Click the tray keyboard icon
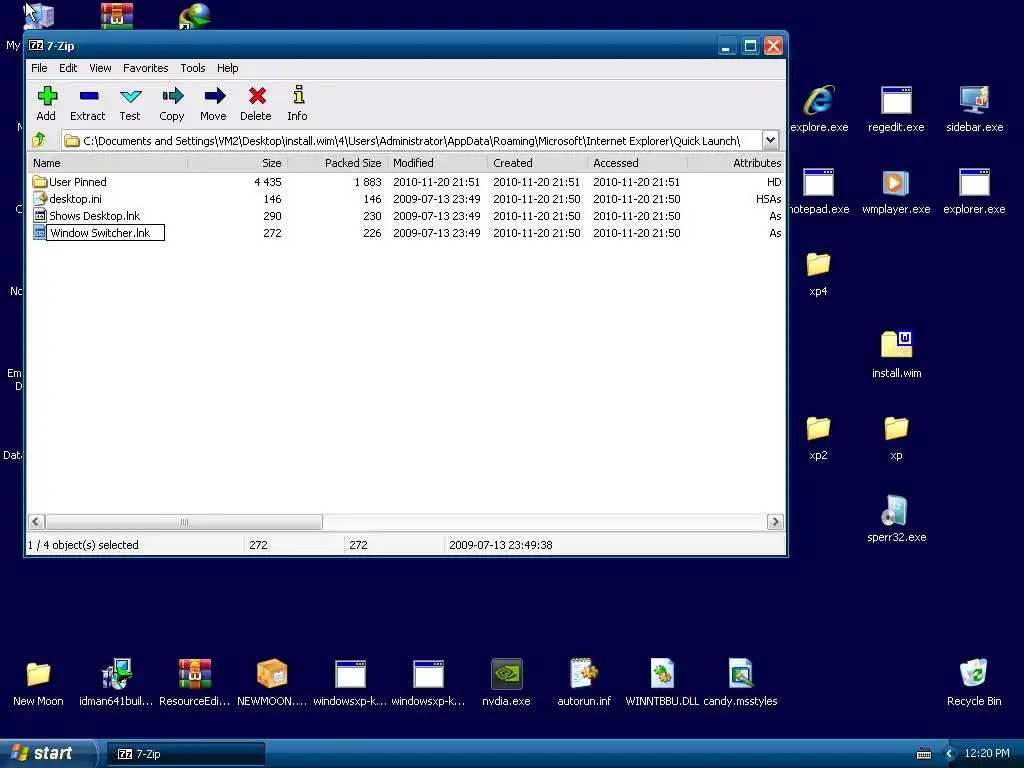The width and height of the screenshot is (1024, 768). pyautogui.click(x=923, y=754)
